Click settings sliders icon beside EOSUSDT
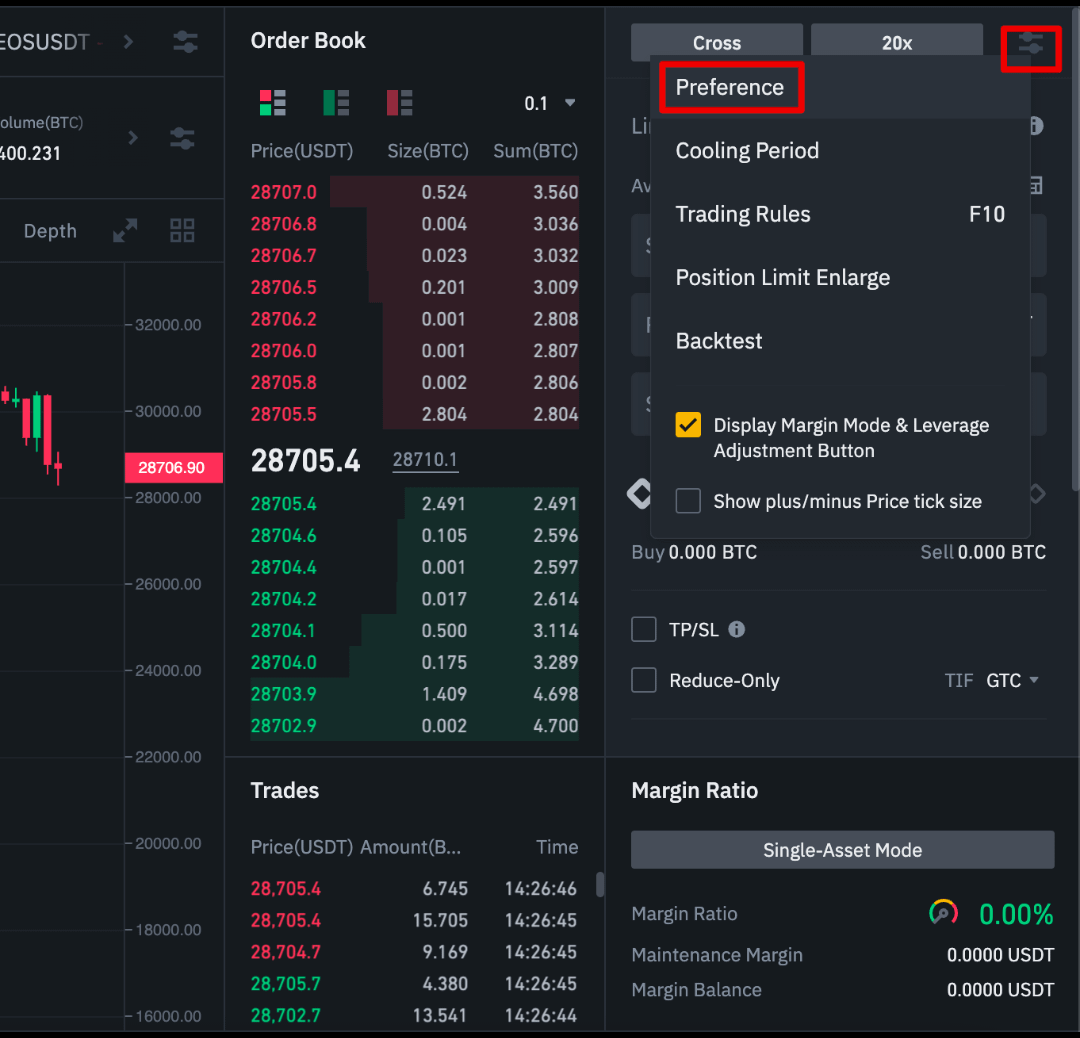Viewport: 1080px width, 1038px height. click(185, 42)
